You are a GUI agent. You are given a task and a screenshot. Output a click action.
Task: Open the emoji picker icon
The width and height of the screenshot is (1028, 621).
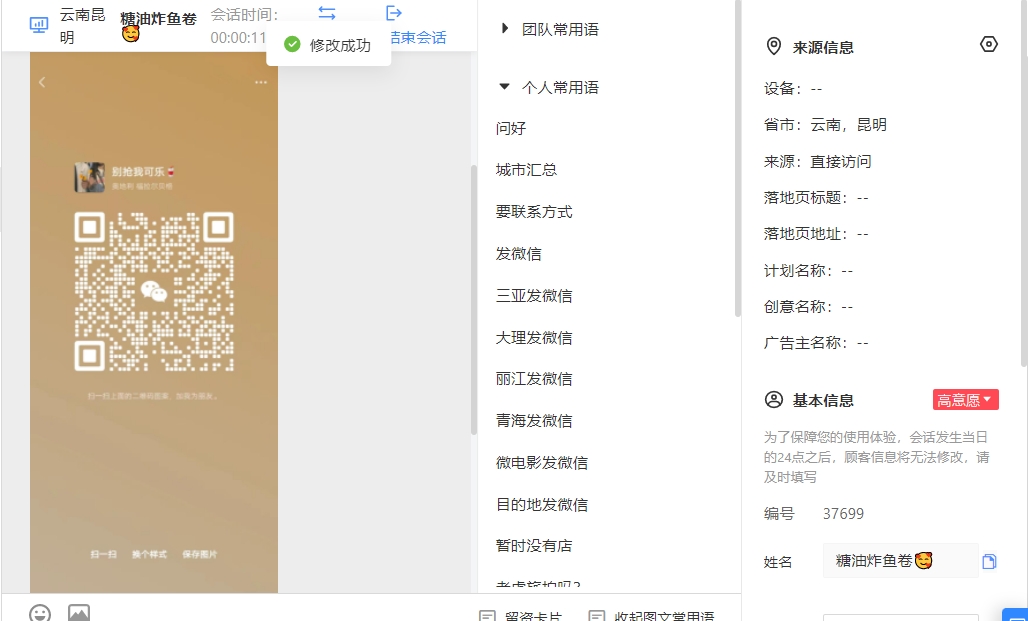coord(40,614)
